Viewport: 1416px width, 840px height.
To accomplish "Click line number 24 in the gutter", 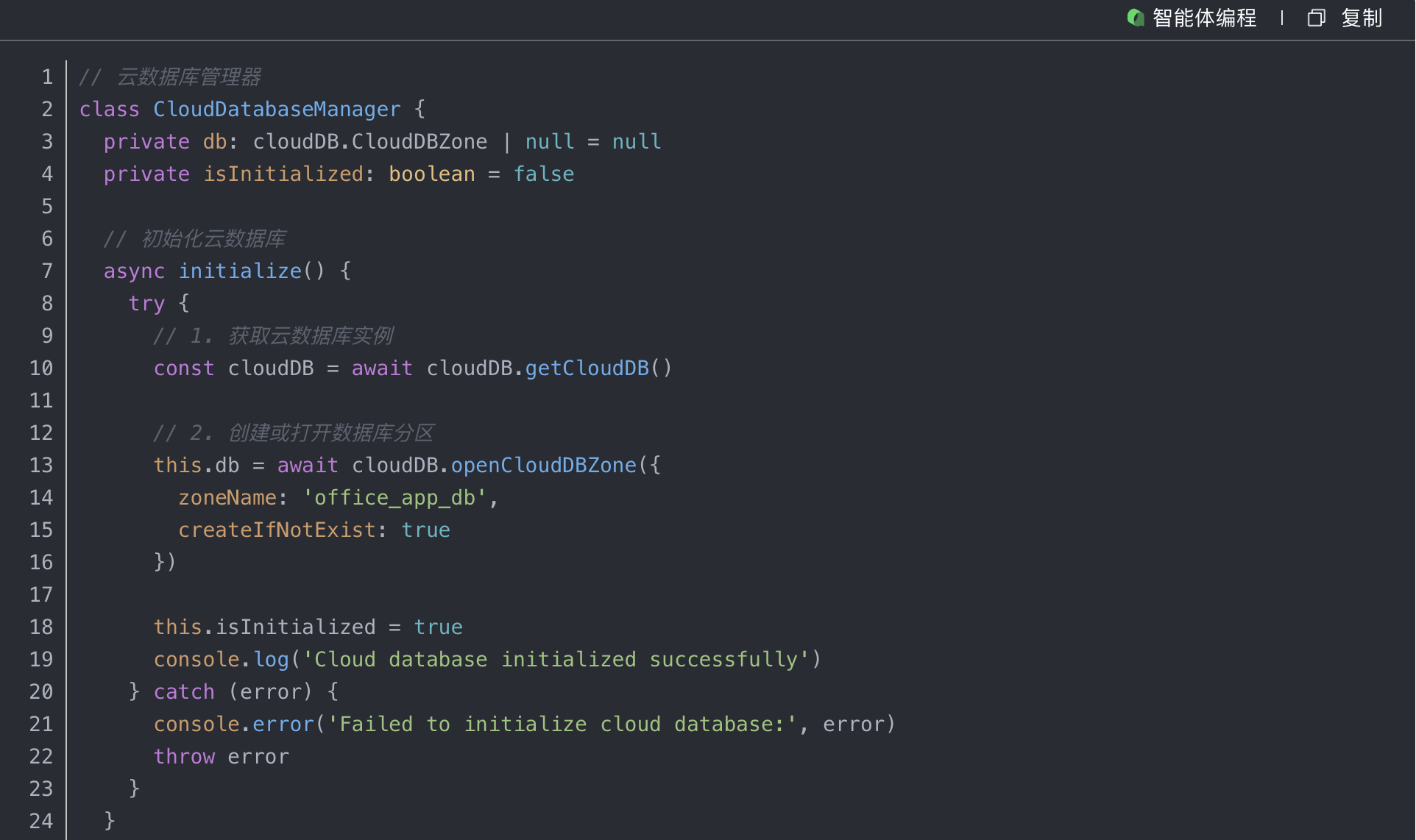I will [x=41, y=822].
